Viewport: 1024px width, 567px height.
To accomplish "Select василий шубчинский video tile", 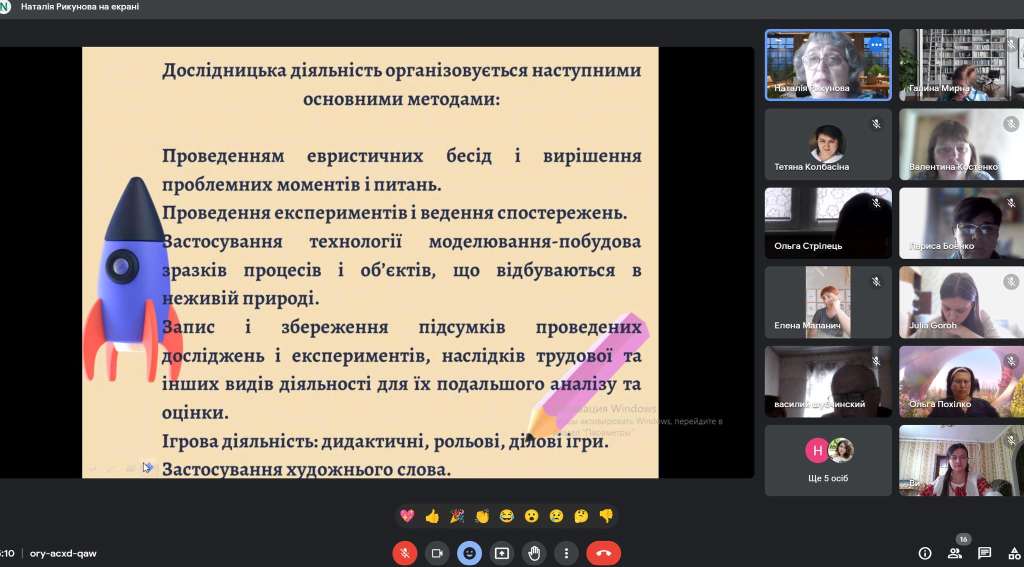I will (828, 381).
